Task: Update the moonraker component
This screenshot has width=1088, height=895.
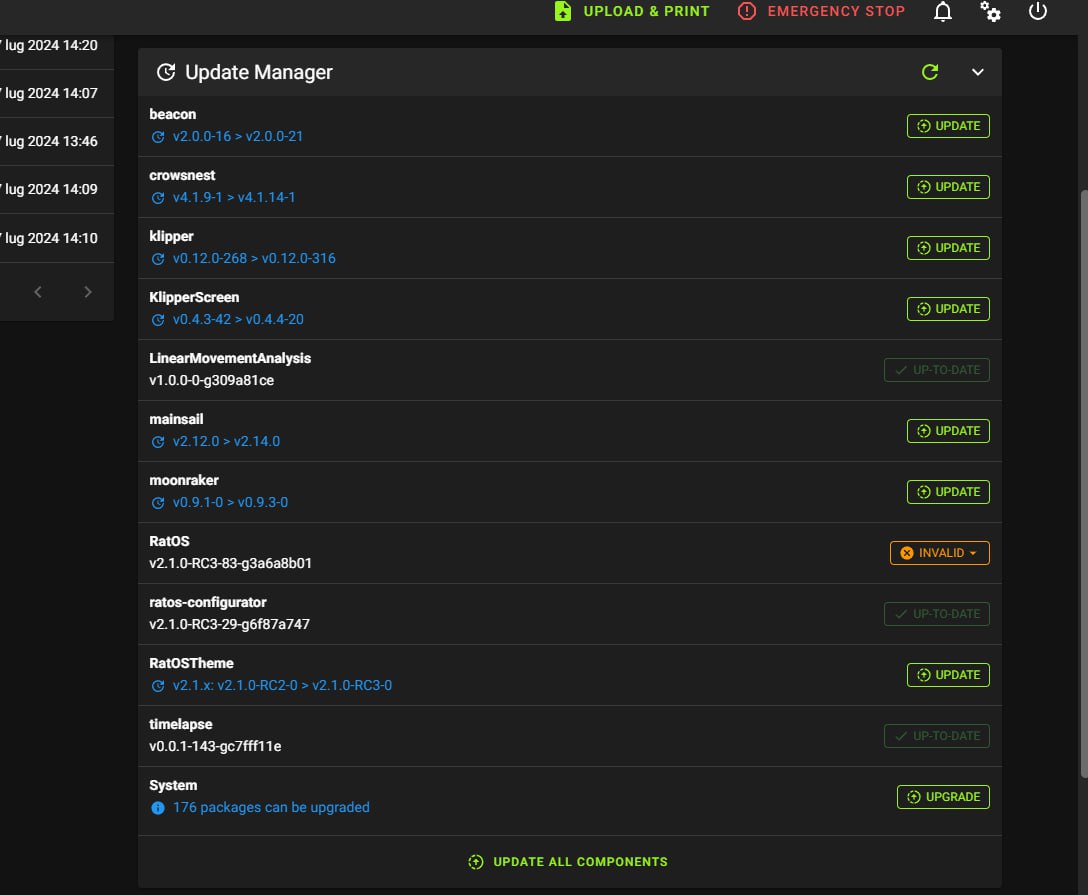Action: tap(948, 493)
